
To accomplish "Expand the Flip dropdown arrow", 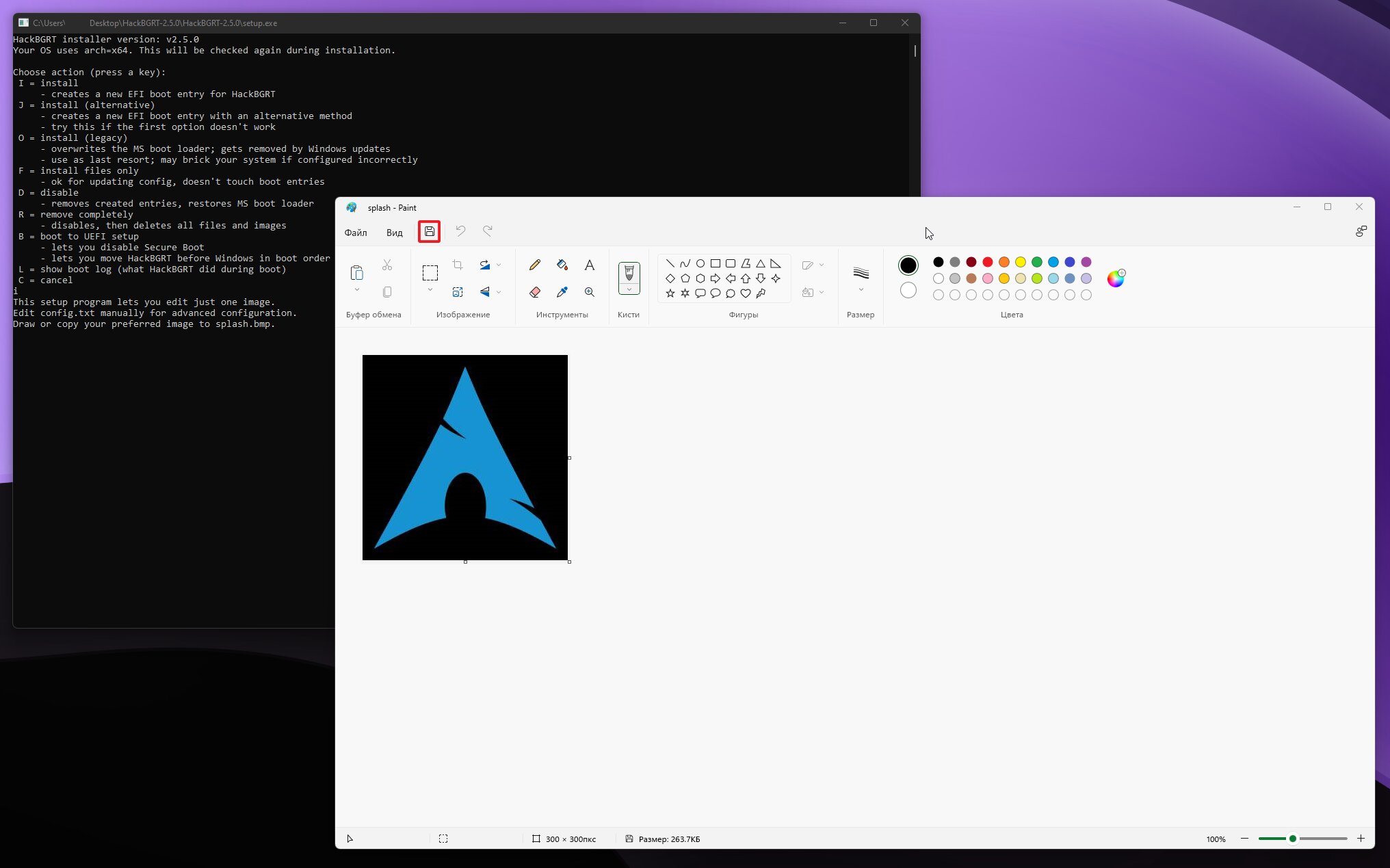I will (499, 292).
